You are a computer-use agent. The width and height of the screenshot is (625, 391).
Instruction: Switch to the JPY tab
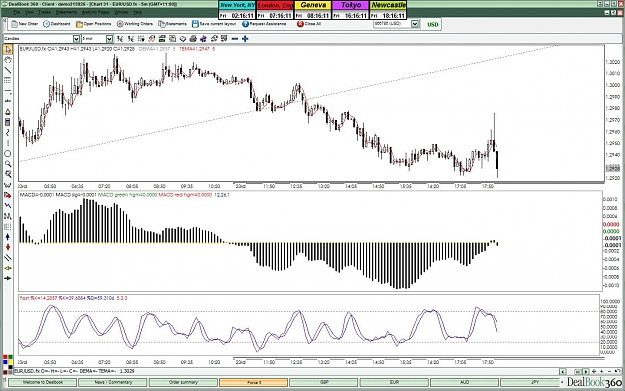click(530, 382)
